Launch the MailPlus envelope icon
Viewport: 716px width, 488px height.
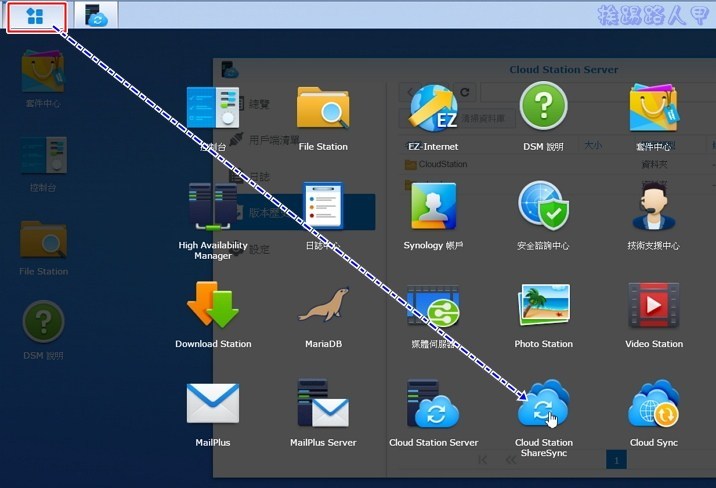point(213,406)
